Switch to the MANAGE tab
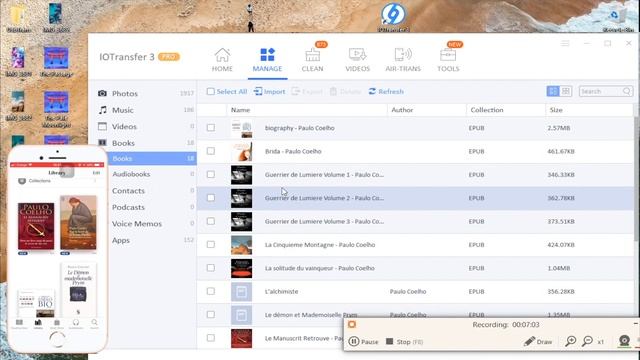The width and height of the screenshot is (640, 360). pyautogui.click(x=267, y=60)
